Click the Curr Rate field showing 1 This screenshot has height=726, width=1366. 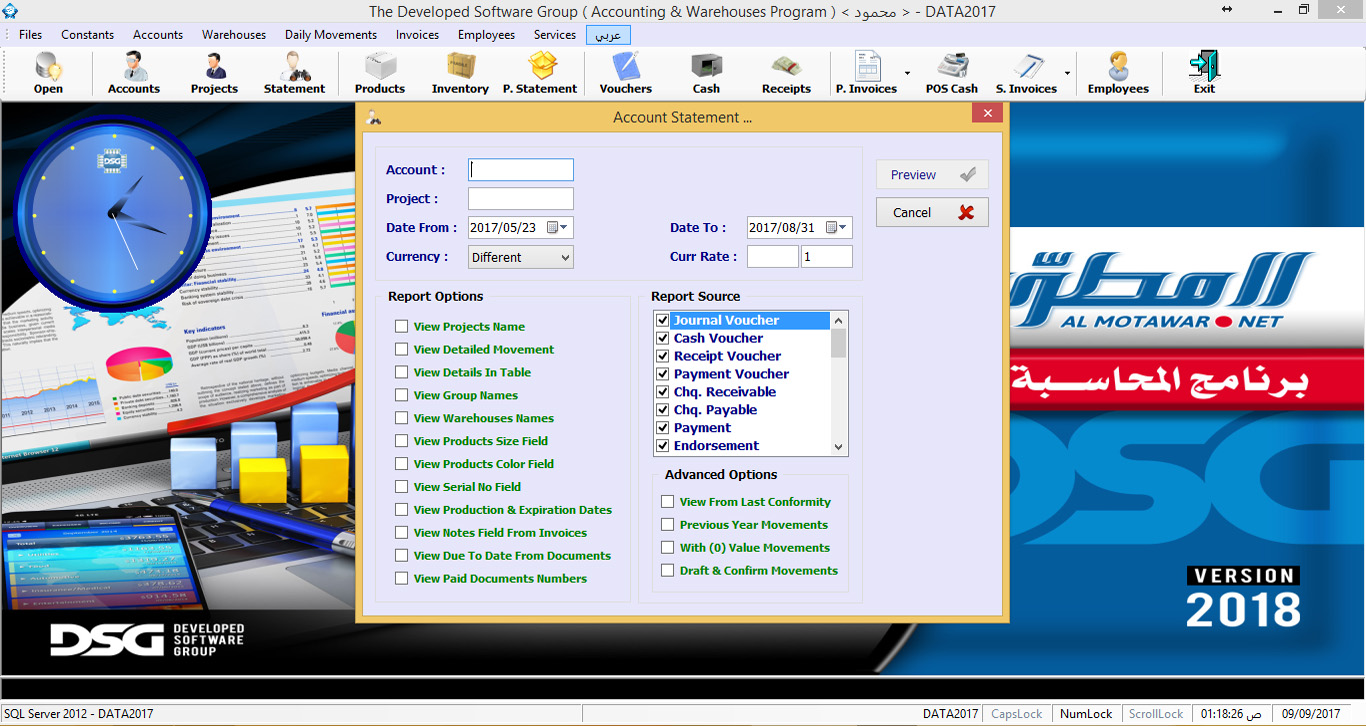click(x=827, y=257)
